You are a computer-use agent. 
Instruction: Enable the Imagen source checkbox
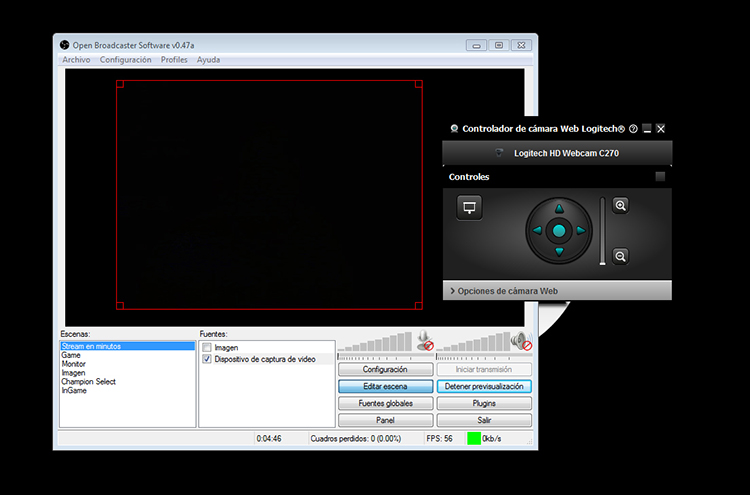(x=207, y=347)
